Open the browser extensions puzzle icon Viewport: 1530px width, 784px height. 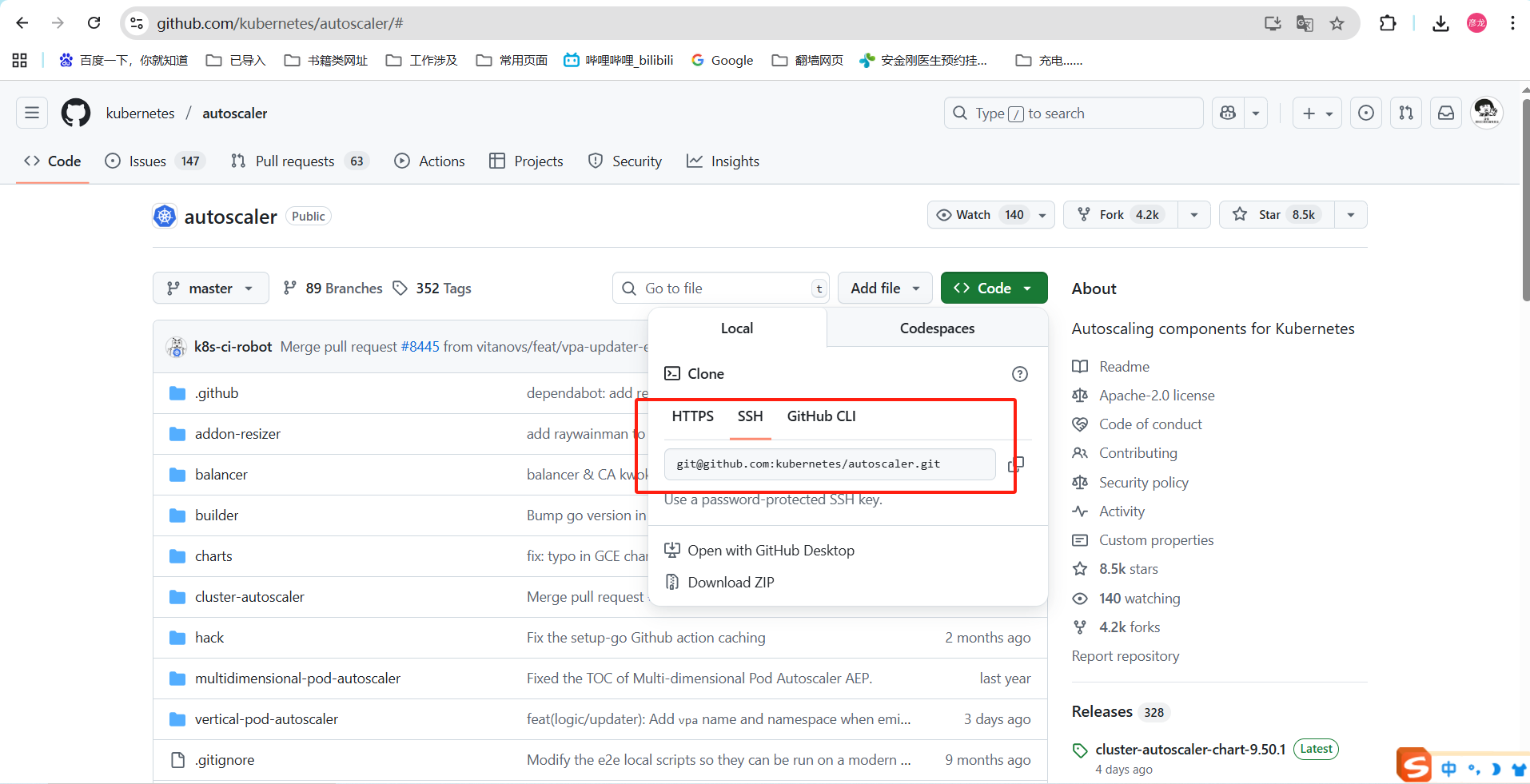tap(1388, 23)
